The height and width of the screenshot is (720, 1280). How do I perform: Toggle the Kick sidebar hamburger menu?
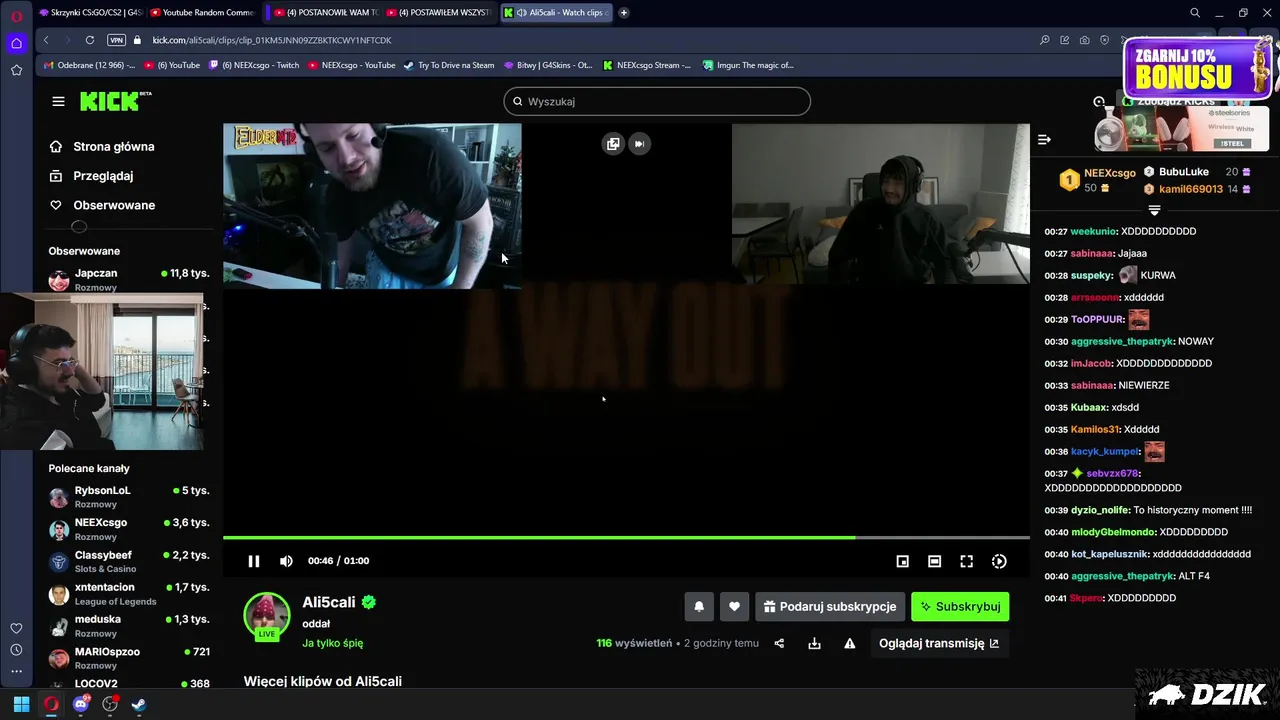(58, 101)
